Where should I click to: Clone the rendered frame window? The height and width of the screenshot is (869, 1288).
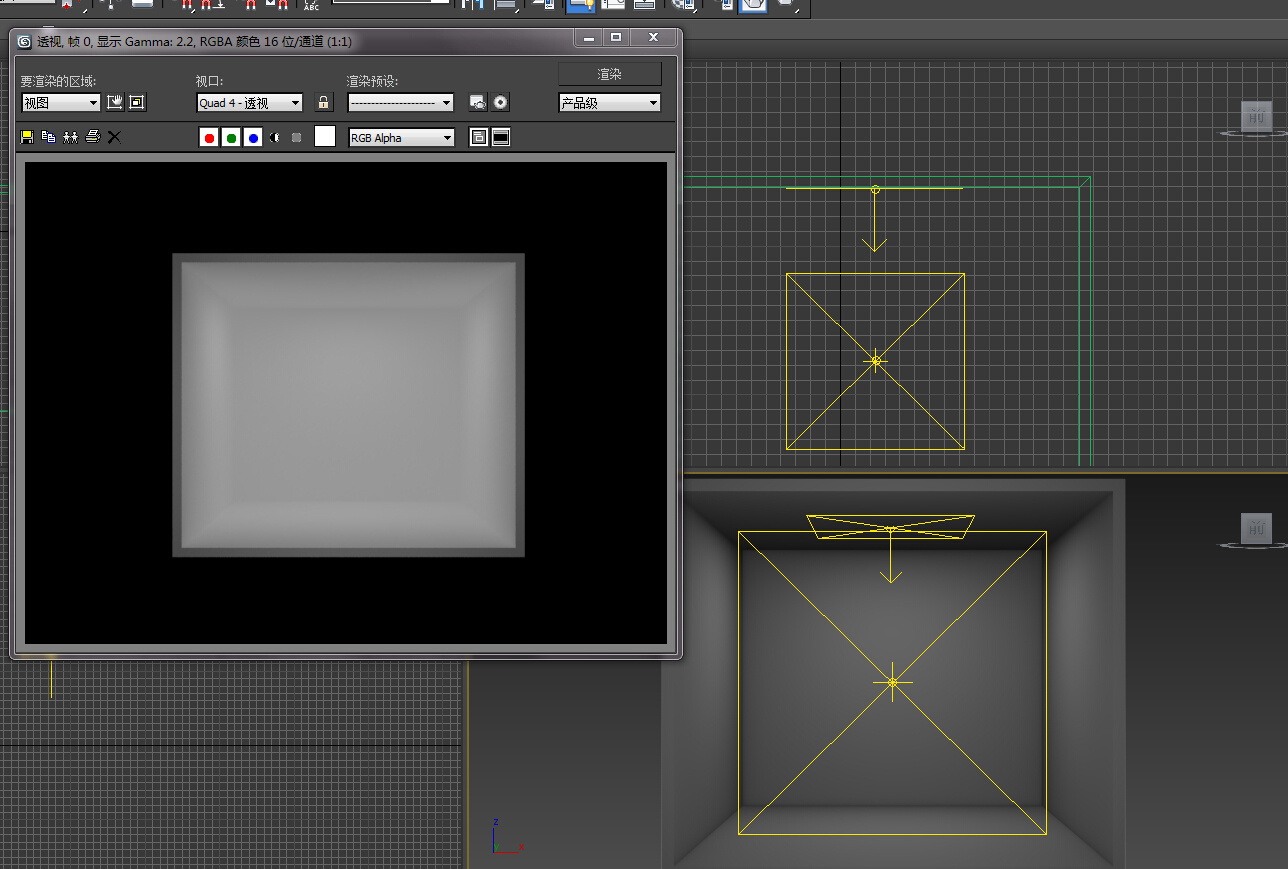pos(70,137)
